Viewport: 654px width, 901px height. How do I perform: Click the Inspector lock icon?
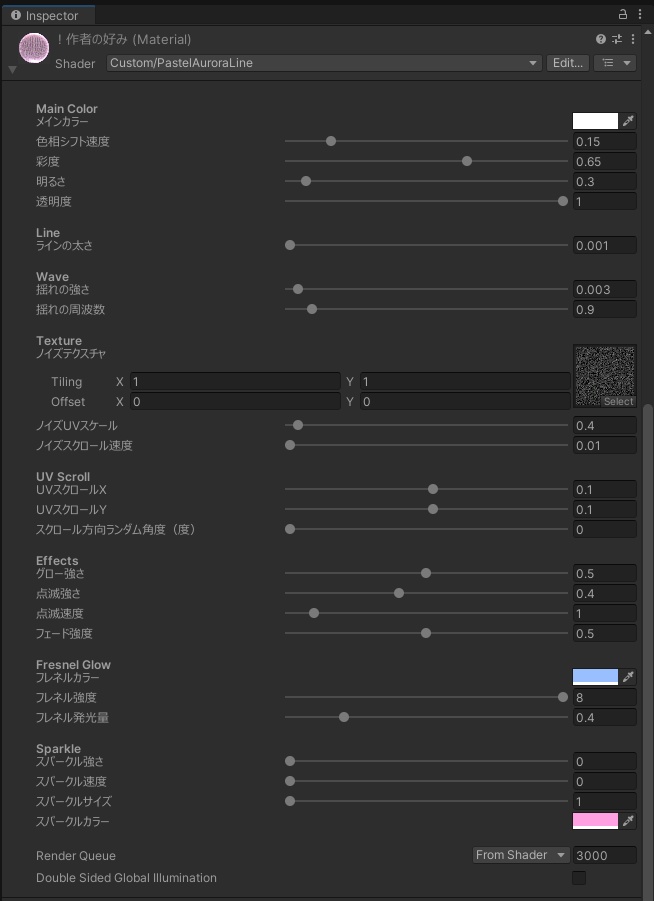point(624,14)
